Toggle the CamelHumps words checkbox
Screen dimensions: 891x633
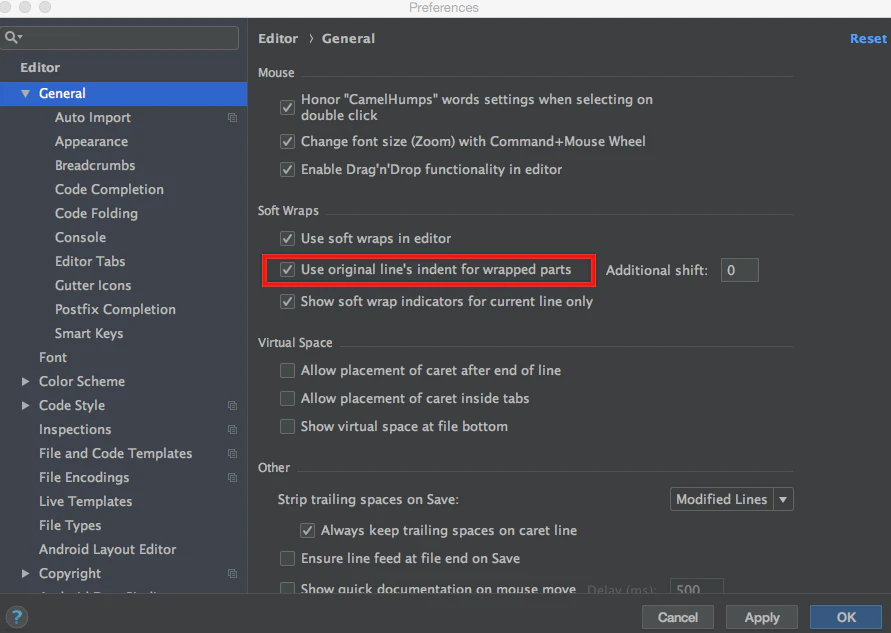(288, 107)
